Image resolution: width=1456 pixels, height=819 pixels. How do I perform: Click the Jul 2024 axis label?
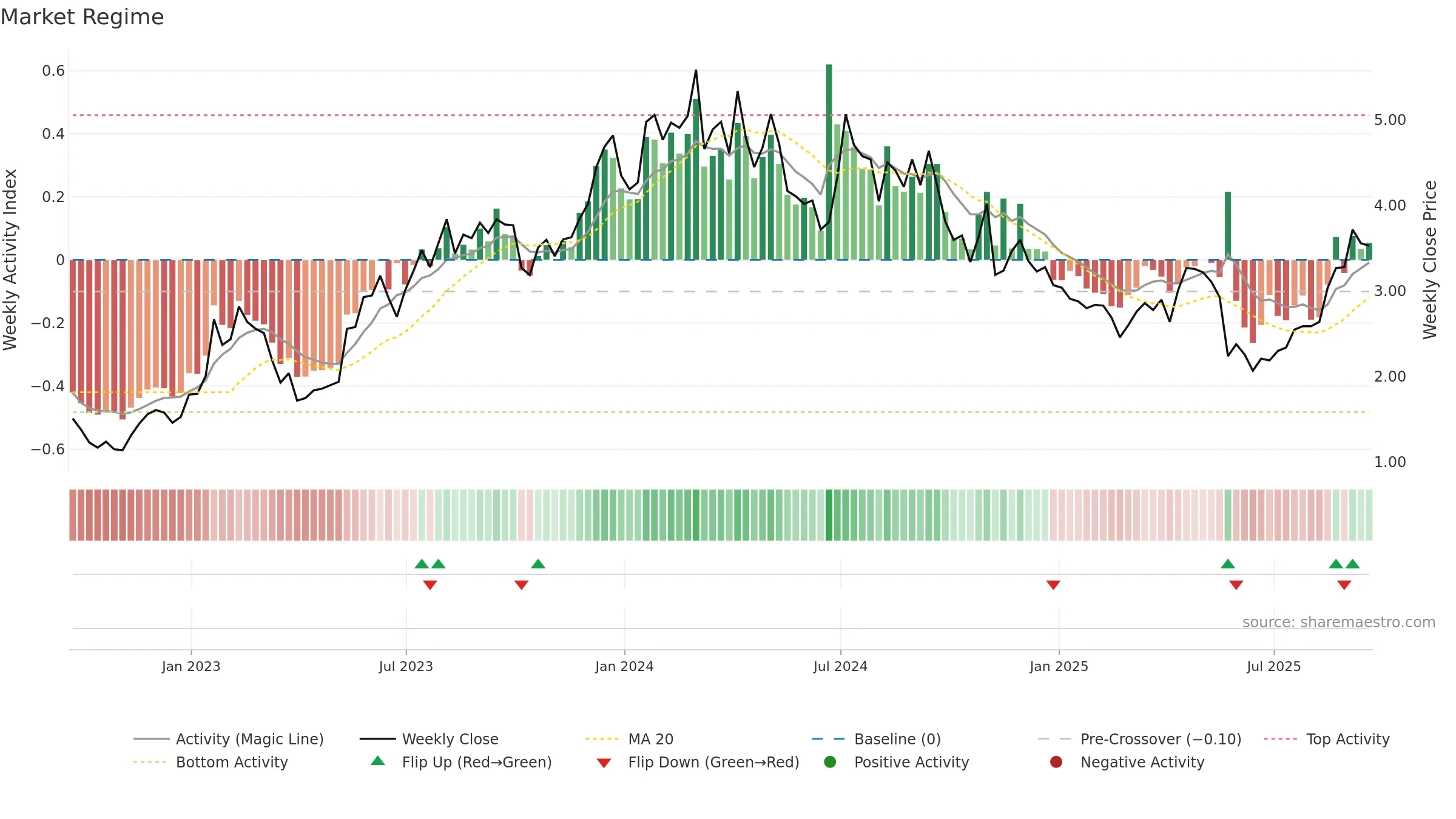pos(840,667)
